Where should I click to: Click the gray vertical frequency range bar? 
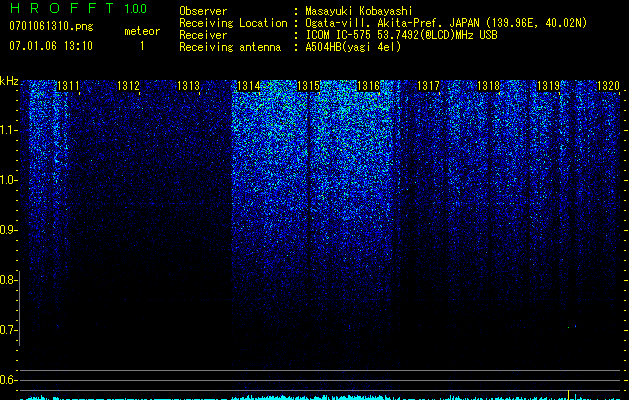(x=19, y=308)
